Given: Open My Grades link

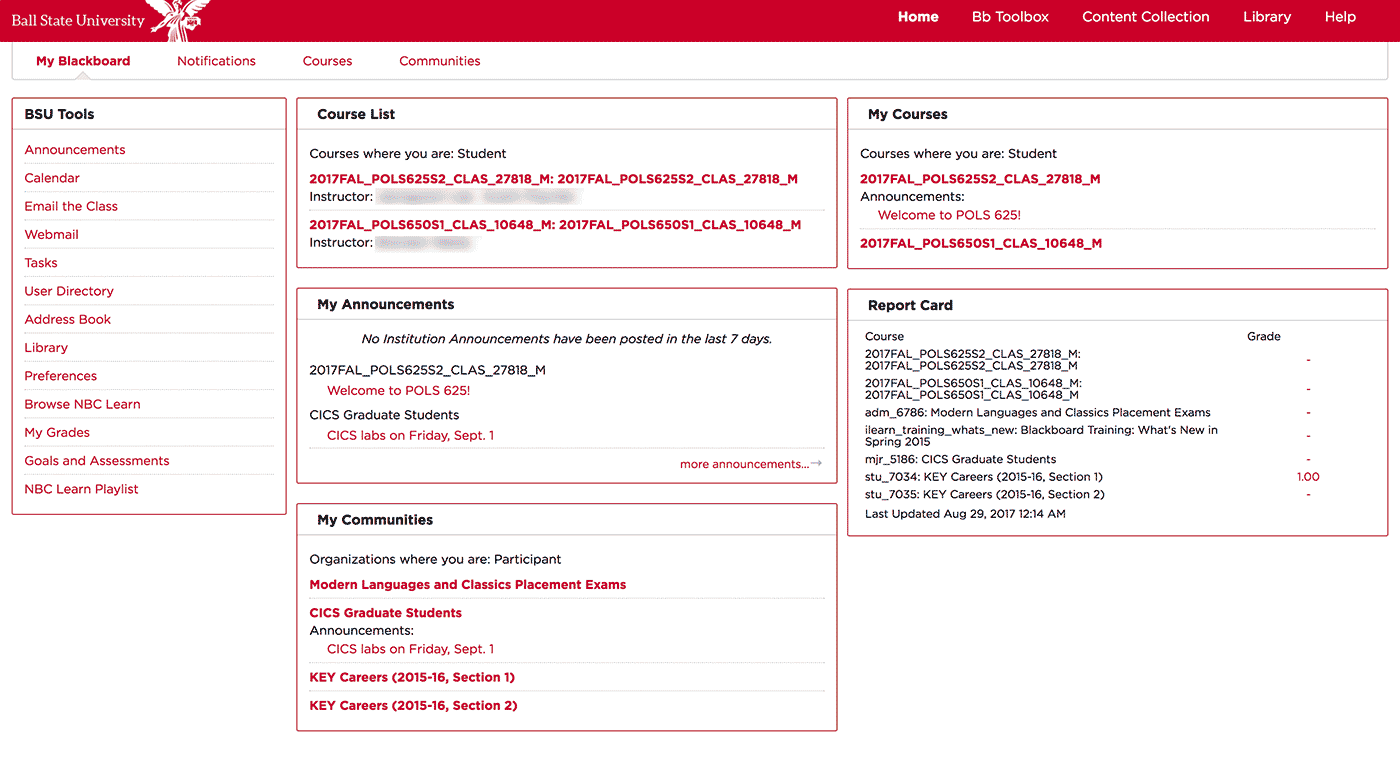Looking at the screenshot, I should coord(57,433).
